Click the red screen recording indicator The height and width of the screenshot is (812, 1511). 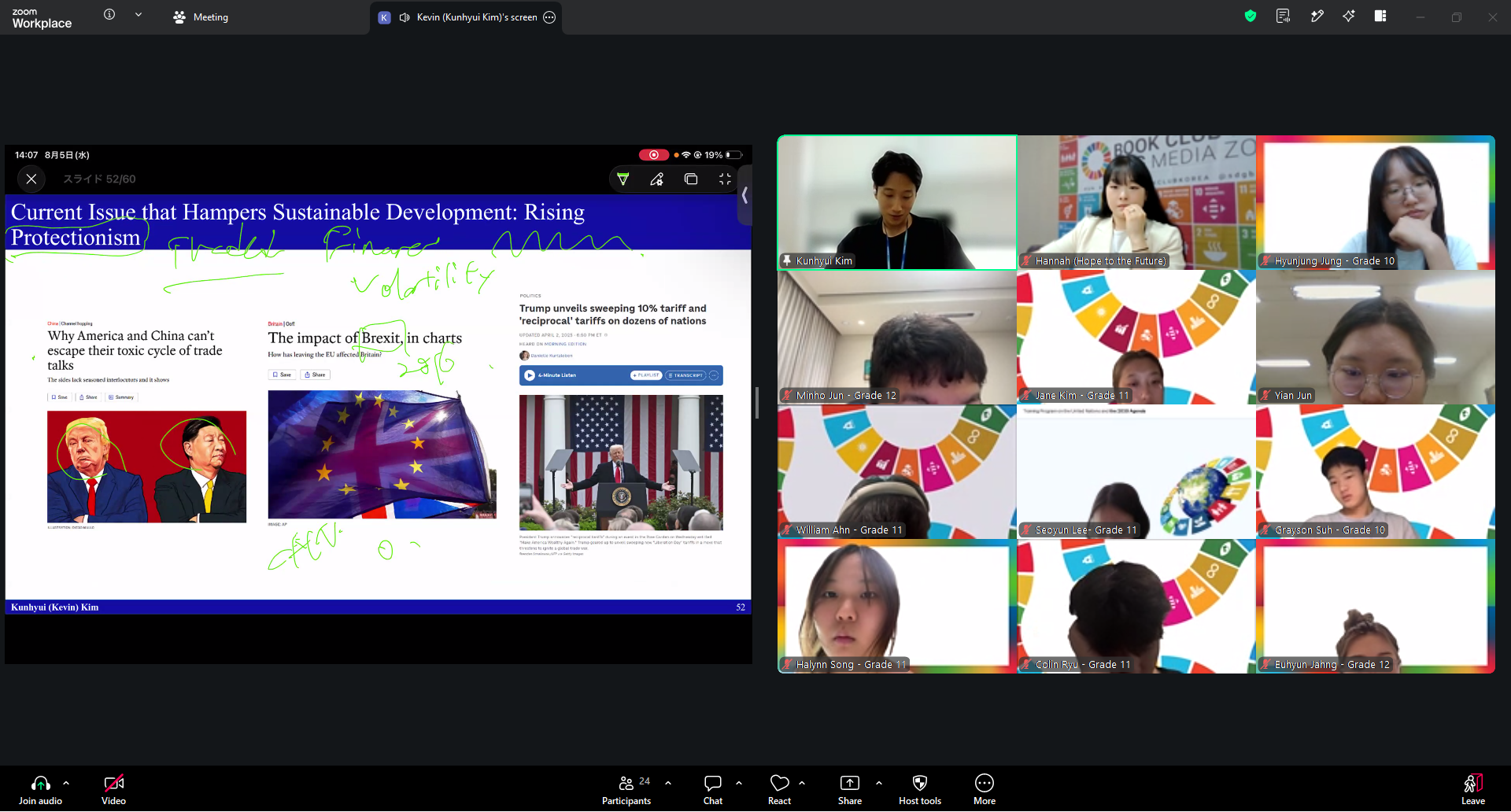pos(654,155)
